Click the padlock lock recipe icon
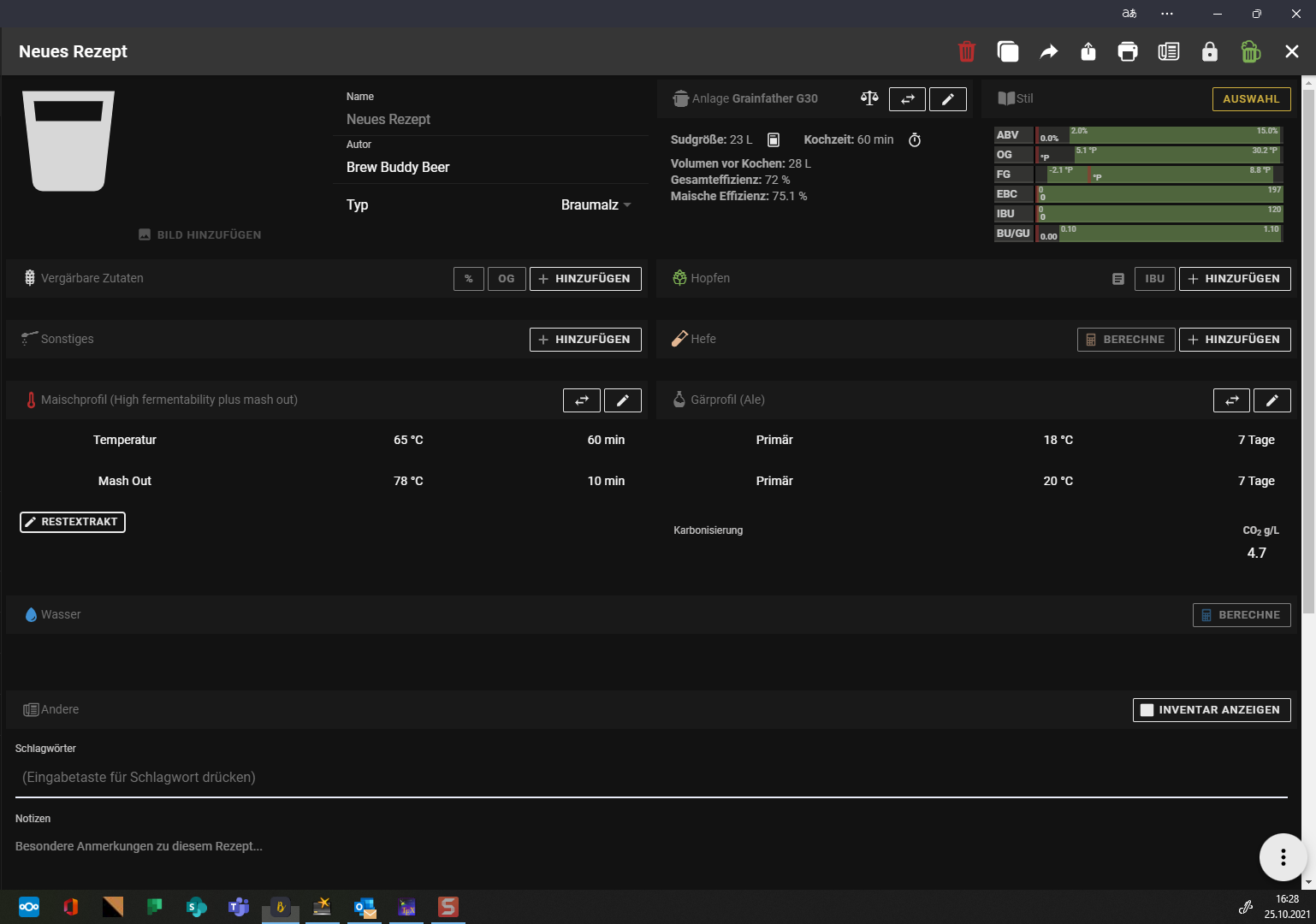 point(1209,51)
